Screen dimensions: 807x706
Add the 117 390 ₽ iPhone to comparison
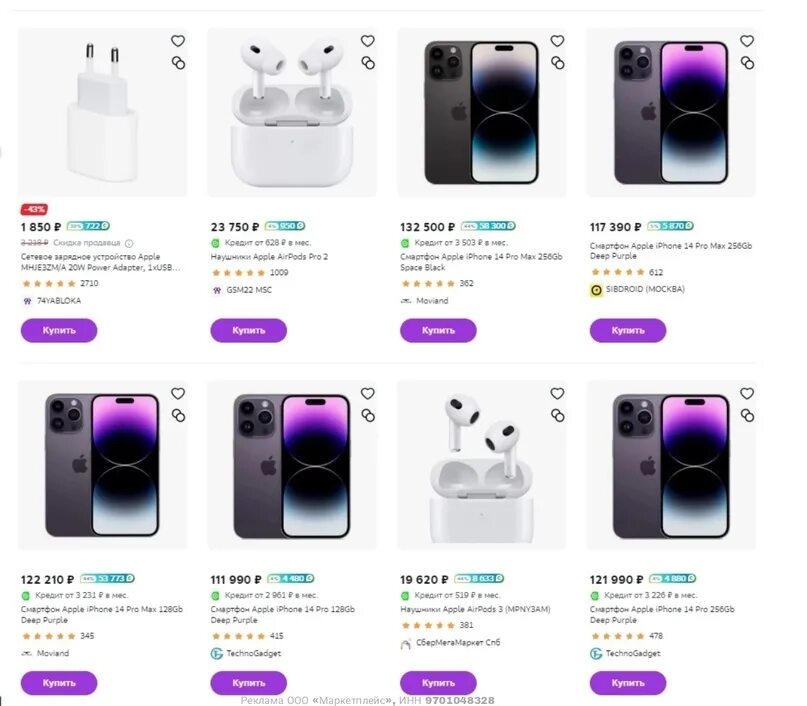tap(747, 63)
